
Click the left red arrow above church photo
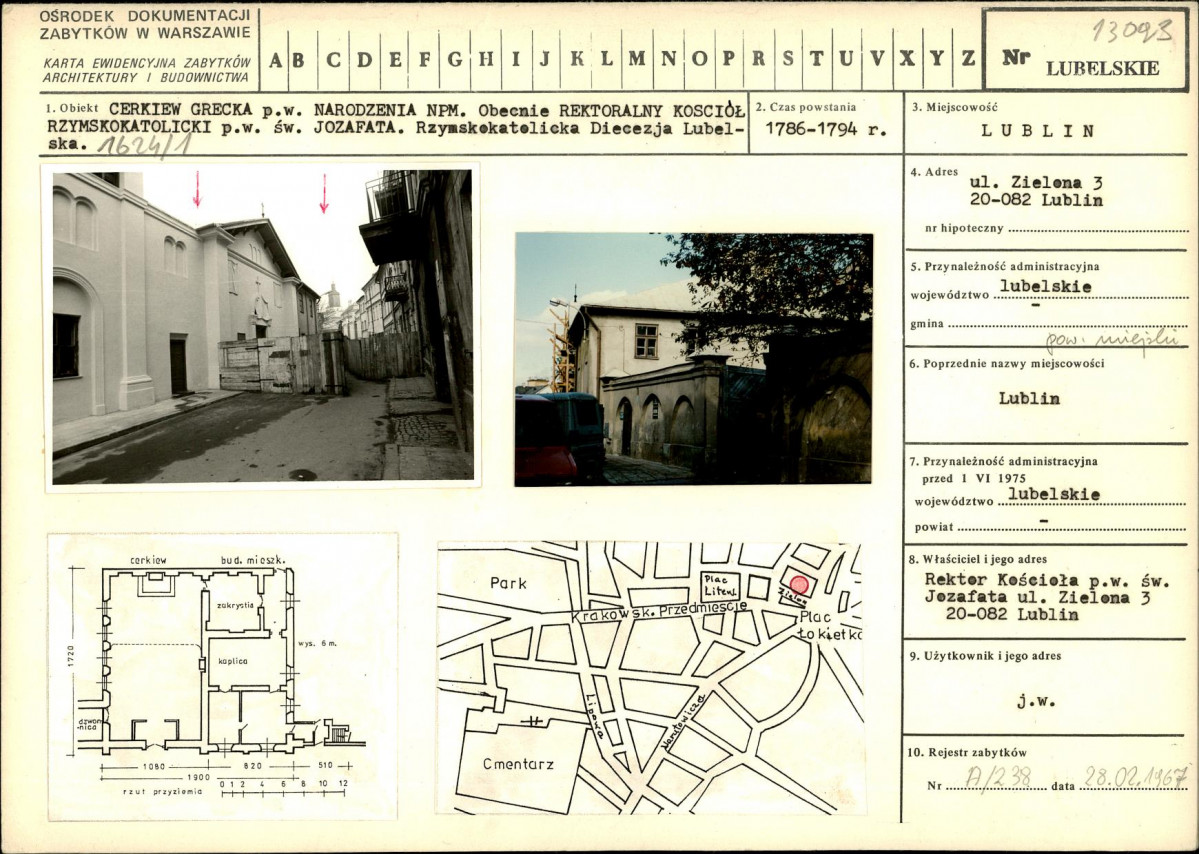(x=197, y=189)
